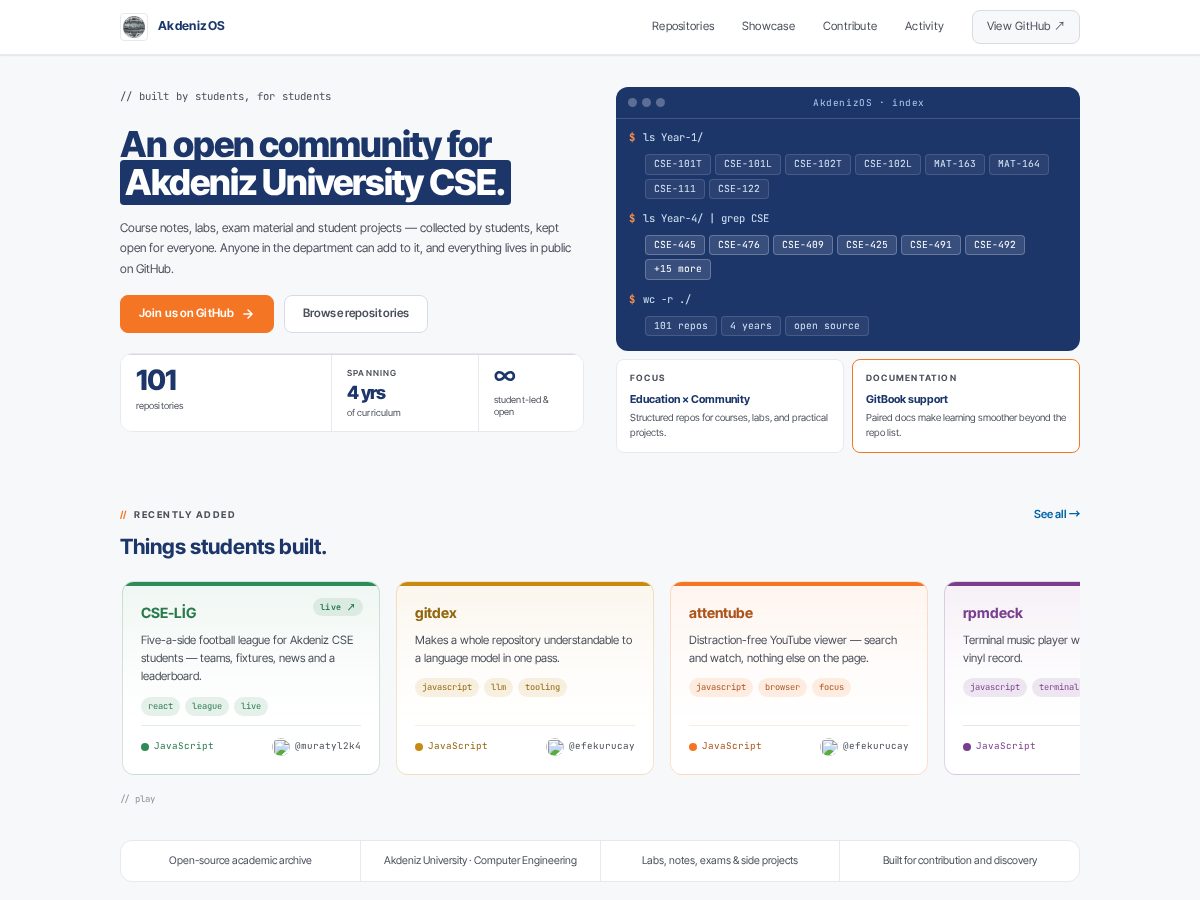This screenshot has width=1200, height=900.
Task: Click @muratyl2k4 avatar on CSE-LİG card
Action: tap(281, 747)
